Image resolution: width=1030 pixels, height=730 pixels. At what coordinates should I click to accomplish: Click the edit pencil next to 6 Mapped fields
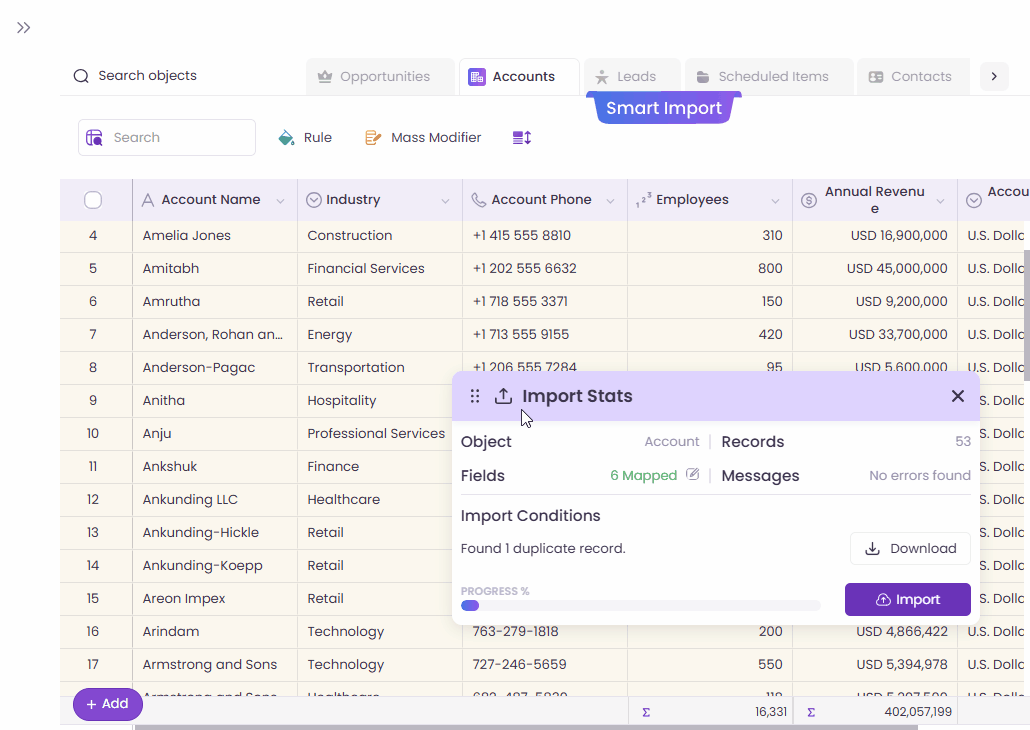(x=692, y=475)
